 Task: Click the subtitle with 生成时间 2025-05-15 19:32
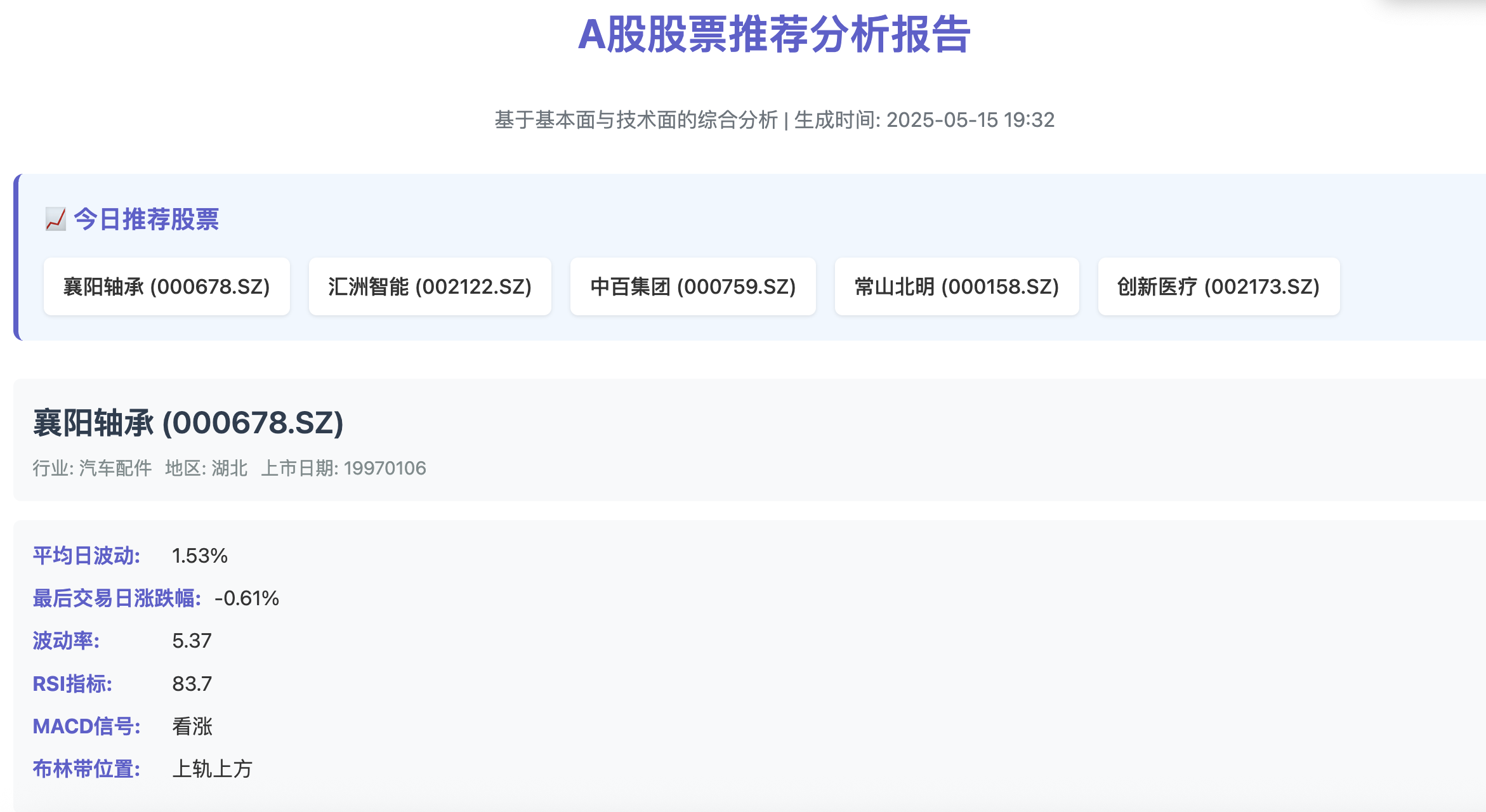tap(774, 120)
